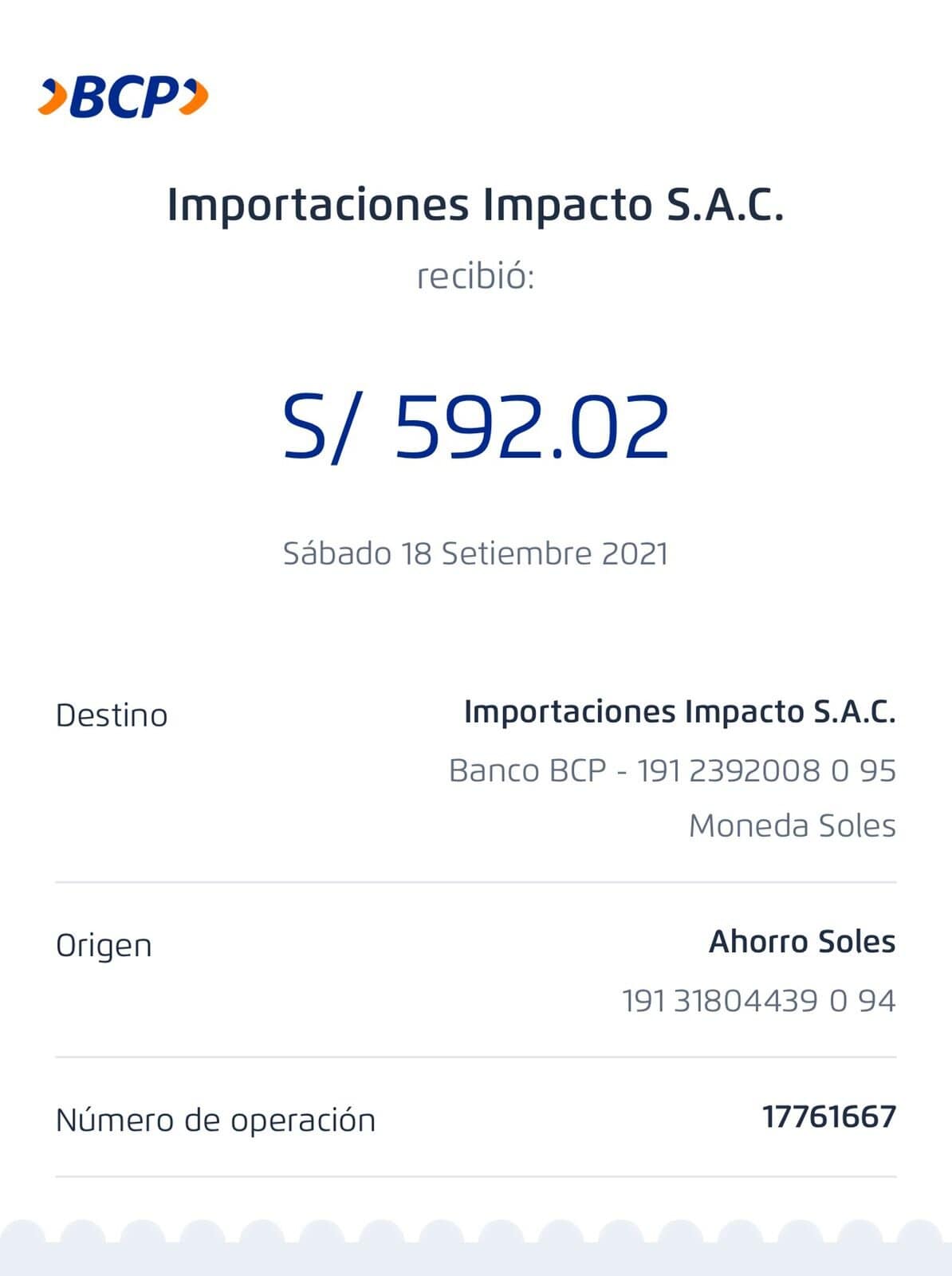Click the Moneda Soles currency text
Viewport: 952px width, 1276px height.
pos(792,825)
